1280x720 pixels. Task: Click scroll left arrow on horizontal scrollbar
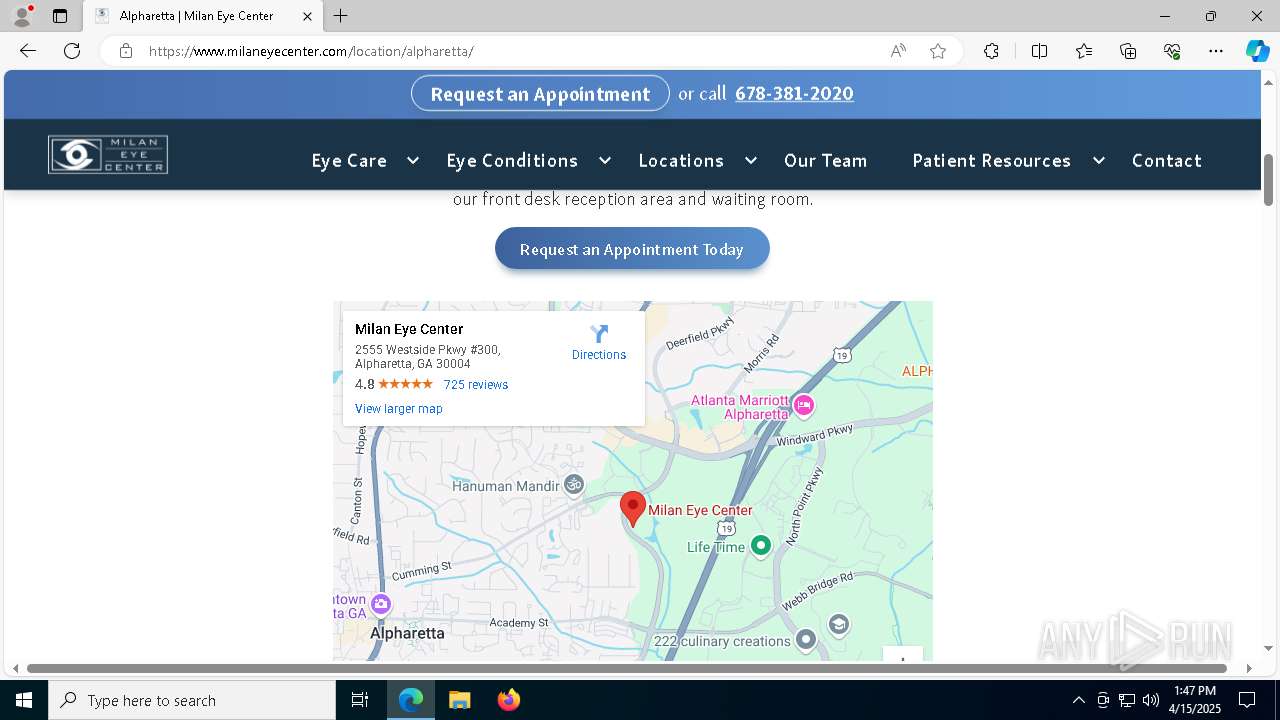point(15,668)
